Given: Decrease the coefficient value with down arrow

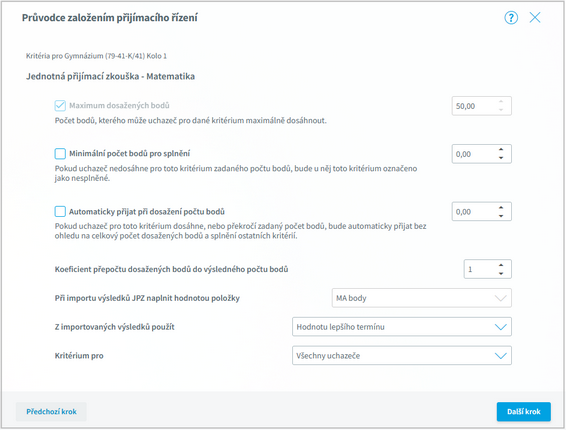Looking at the screenshot, I should tap(501, 273).
